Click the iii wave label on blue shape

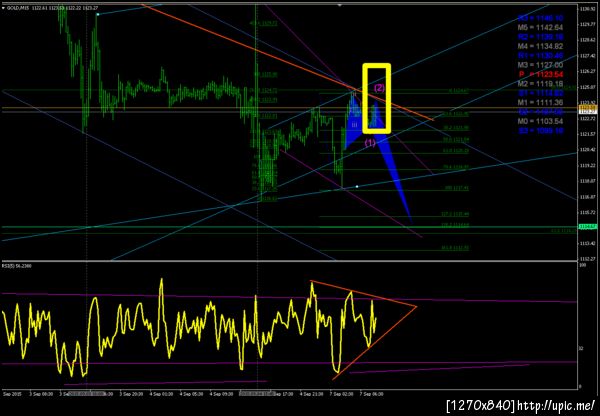(354, 125)
